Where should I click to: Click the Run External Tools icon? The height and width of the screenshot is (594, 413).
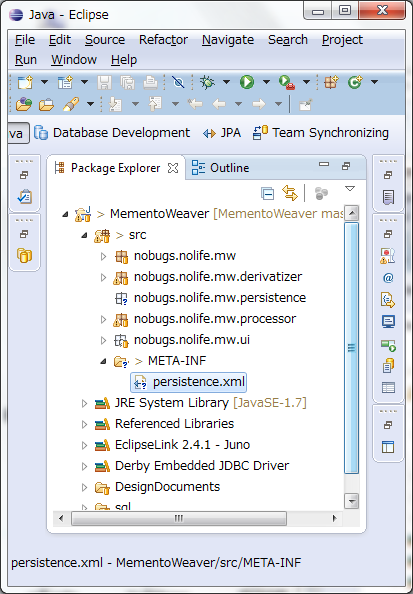click(287, 82)
